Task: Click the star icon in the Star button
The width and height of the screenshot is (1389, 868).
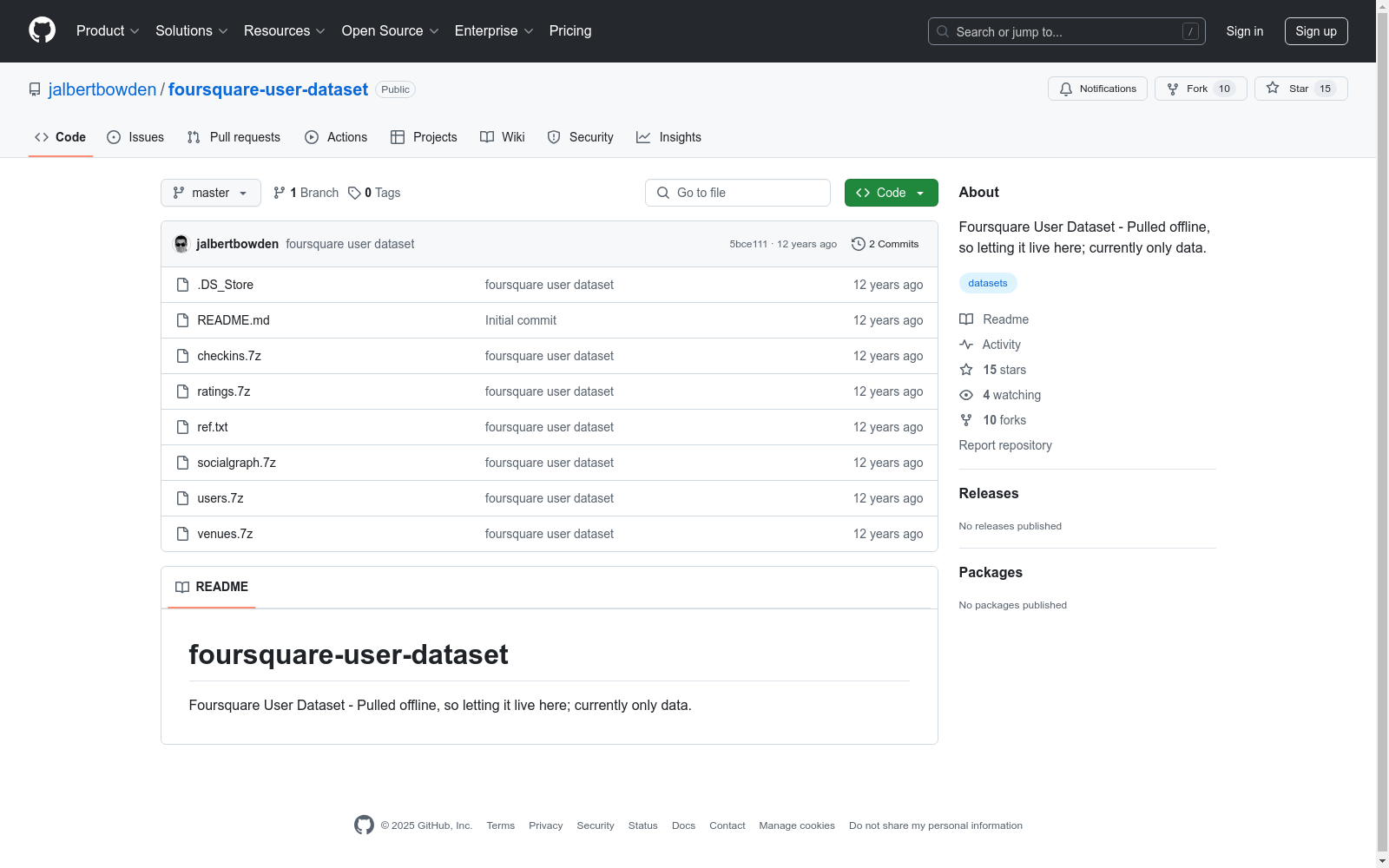Action: 1273,89
